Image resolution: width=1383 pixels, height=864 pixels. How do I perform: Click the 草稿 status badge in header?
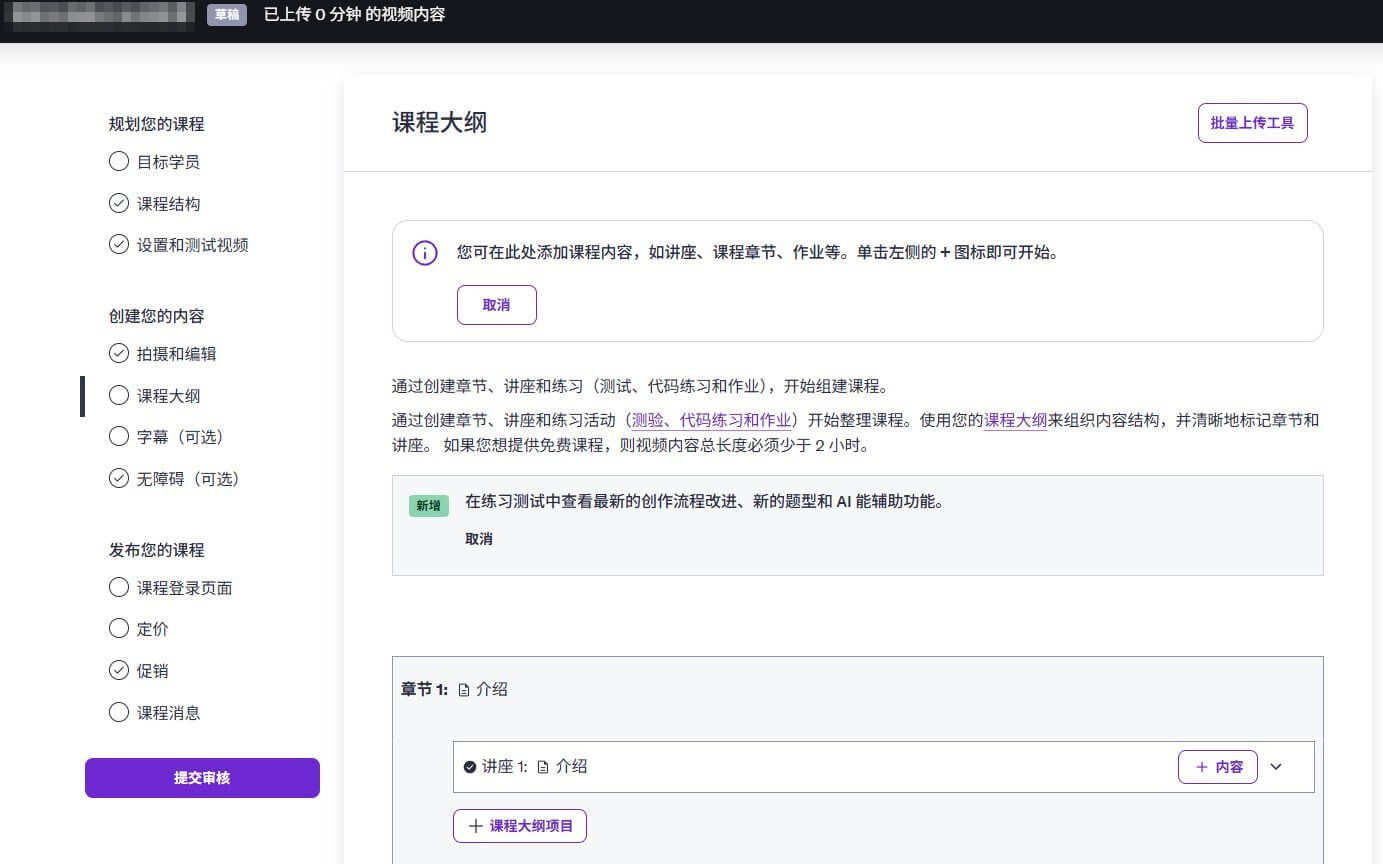[x=227, y=15]
